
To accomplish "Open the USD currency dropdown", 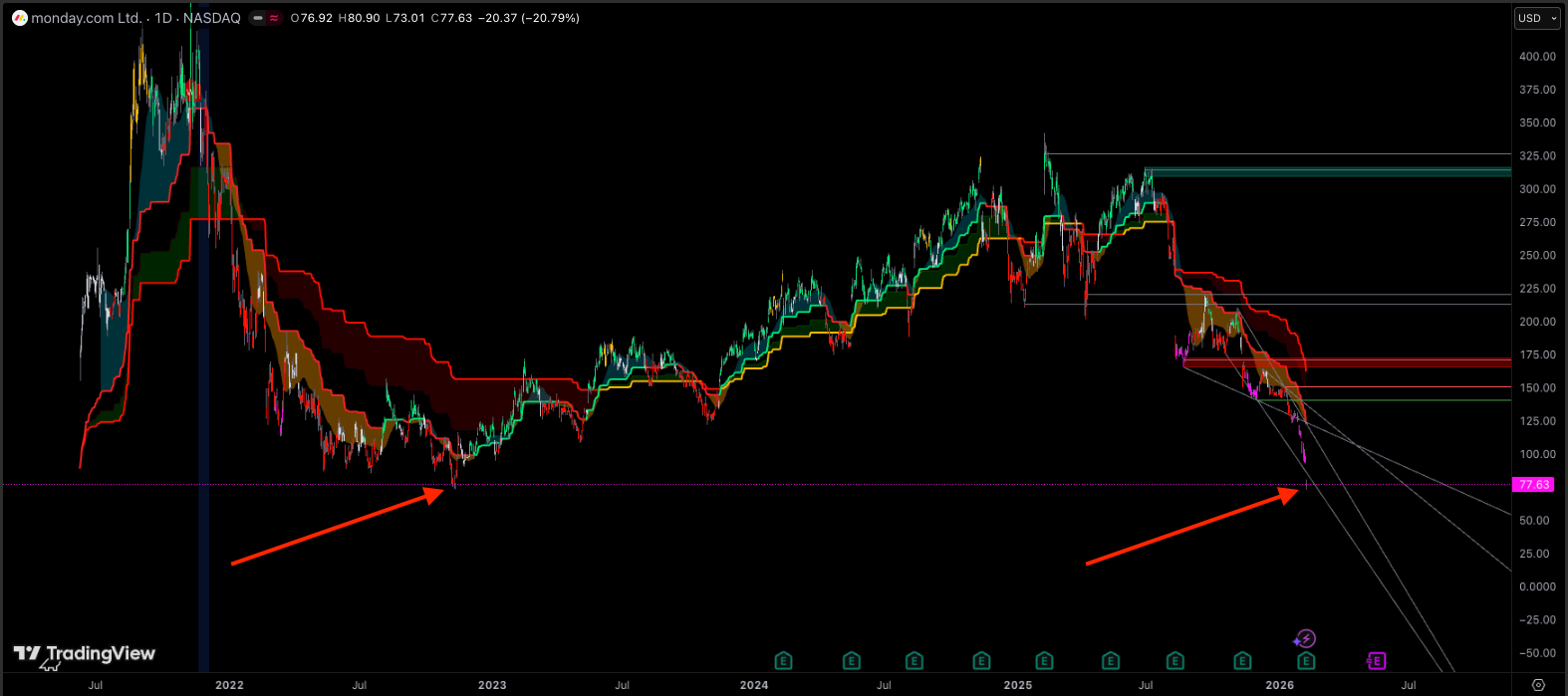I will [x=1536, y=18].
